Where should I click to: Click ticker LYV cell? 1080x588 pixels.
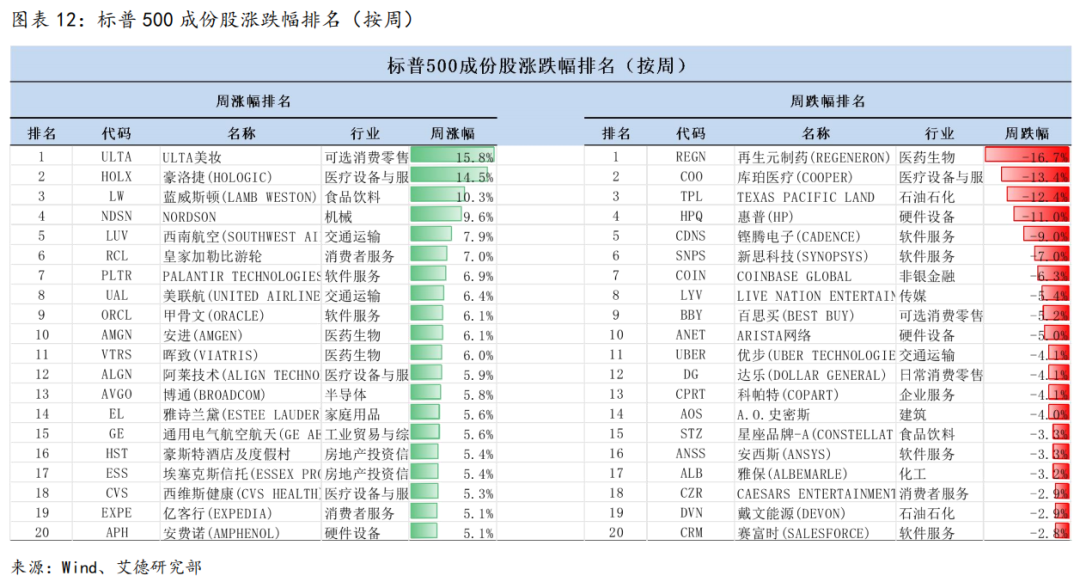click(690, 295)
